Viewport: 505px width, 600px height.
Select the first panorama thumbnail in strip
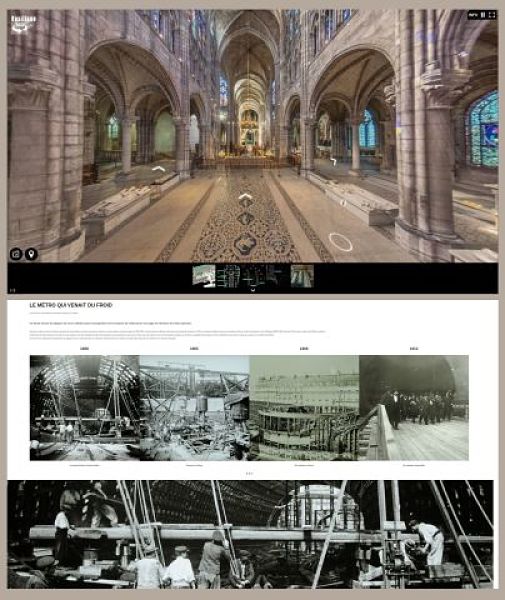(x=204, y=276)
